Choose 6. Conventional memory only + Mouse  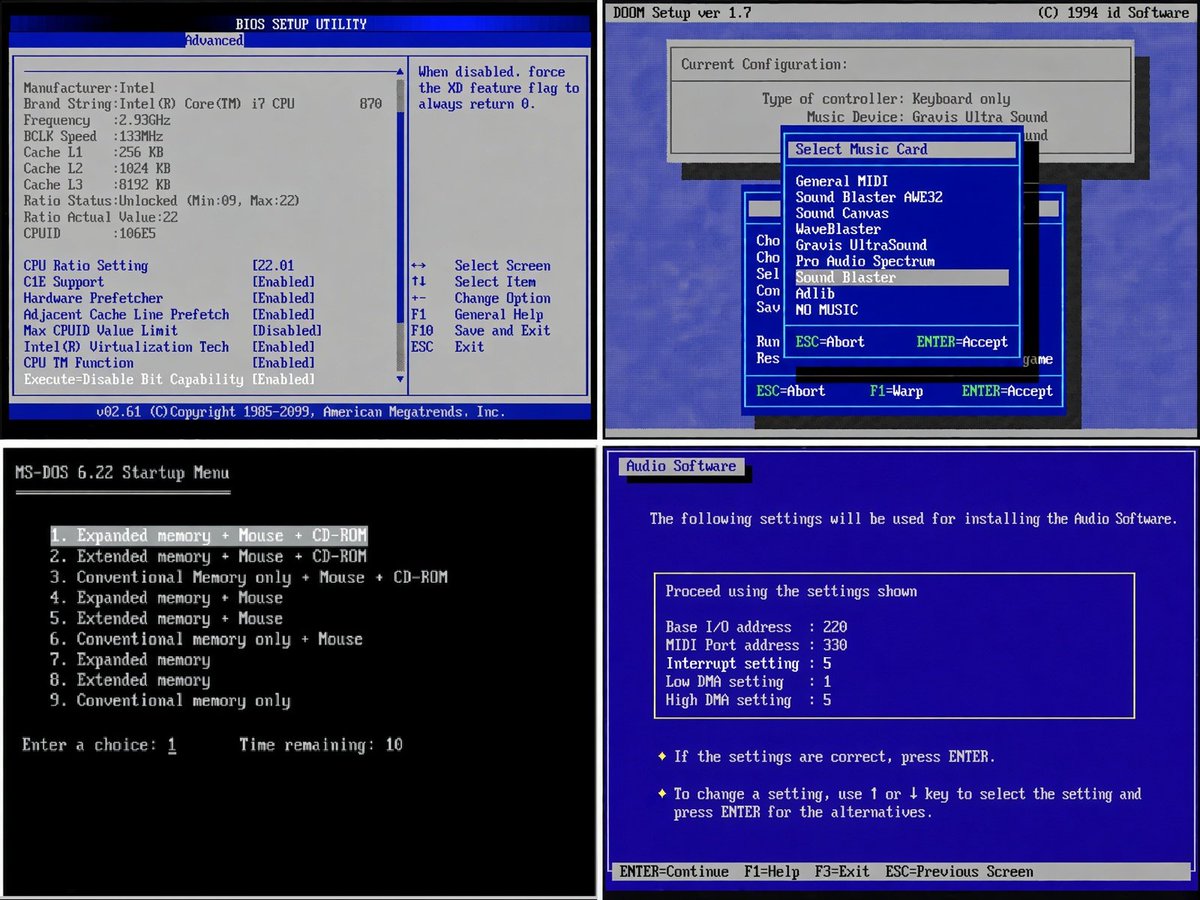(x=207, y=639)
